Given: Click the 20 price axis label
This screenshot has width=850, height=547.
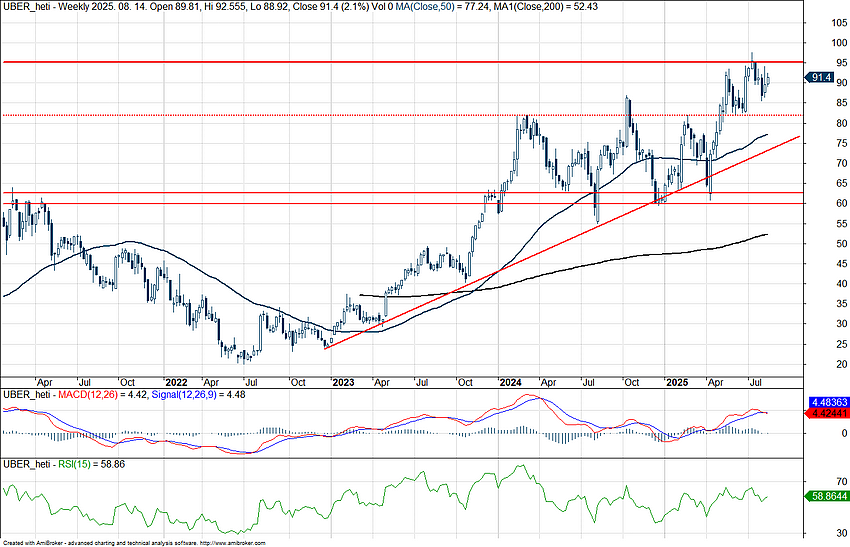Looking at the screenshot, I should [841, 364].
